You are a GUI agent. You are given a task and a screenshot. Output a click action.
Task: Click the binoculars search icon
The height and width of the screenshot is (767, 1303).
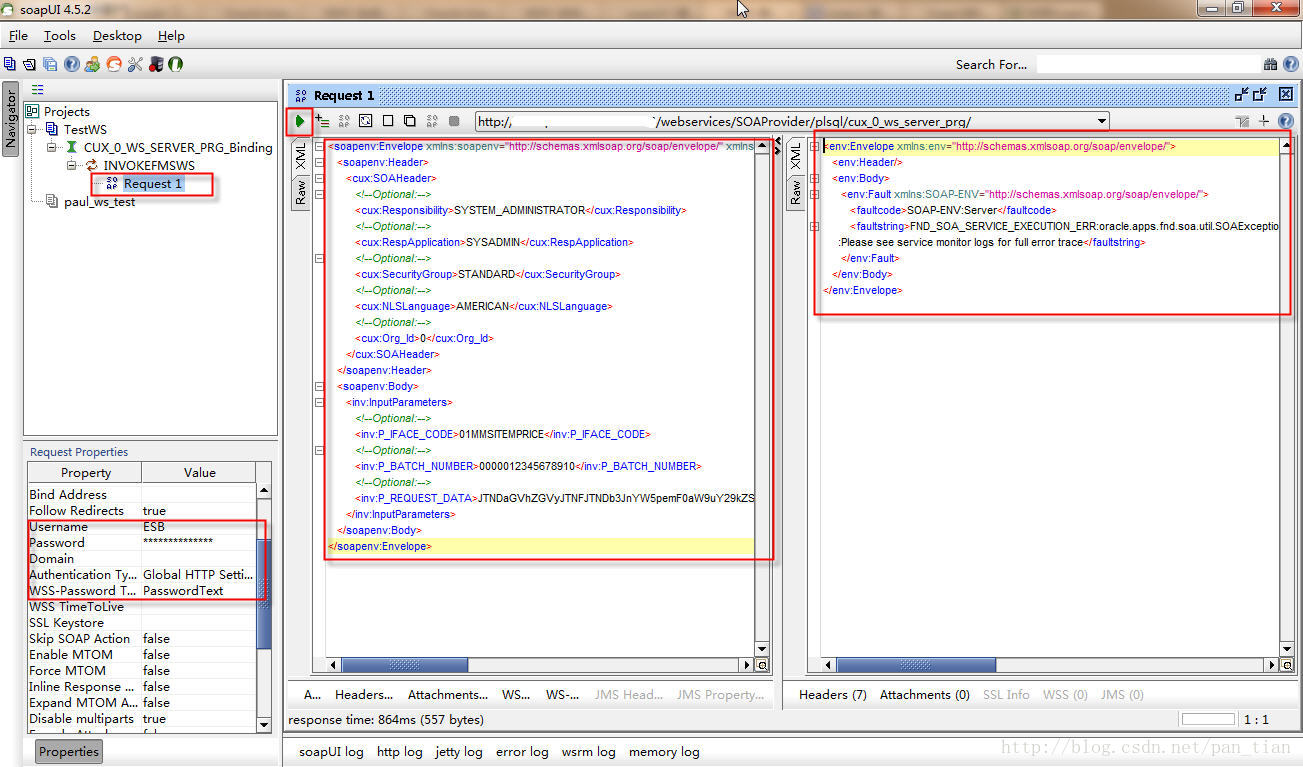click(x=1270, y=64)
